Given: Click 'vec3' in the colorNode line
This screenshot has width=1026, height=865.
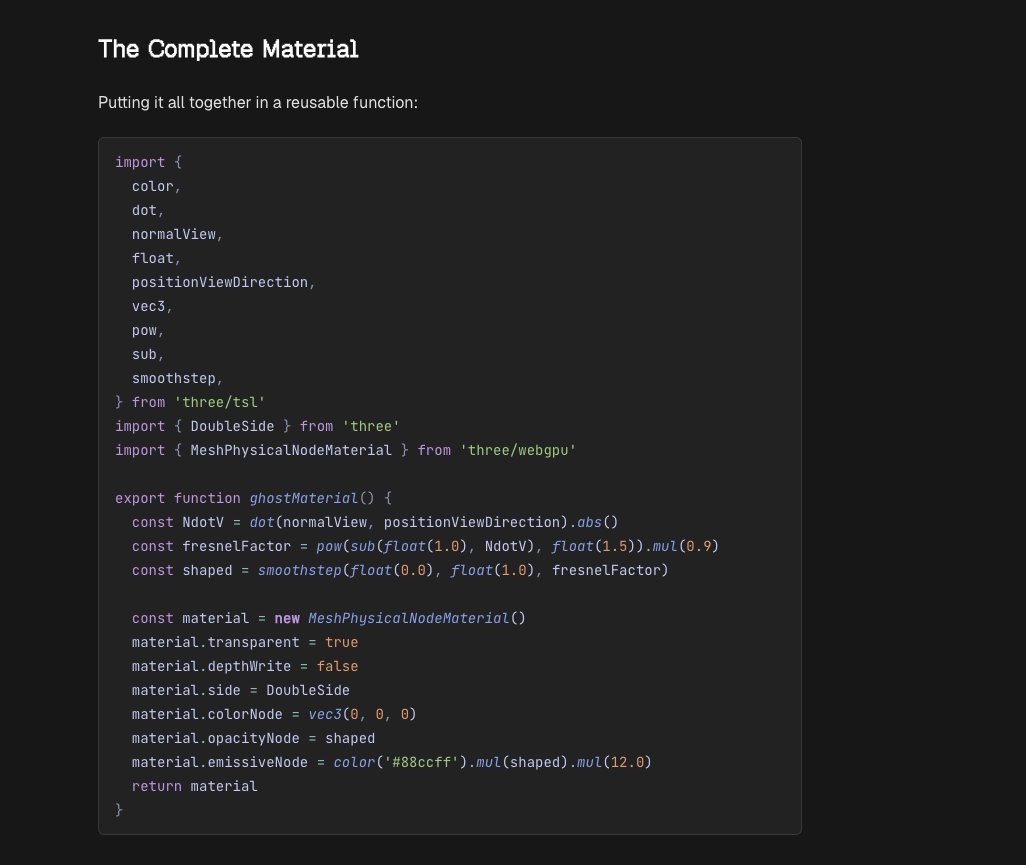Looking at the screenshot, I should (325, 715).
